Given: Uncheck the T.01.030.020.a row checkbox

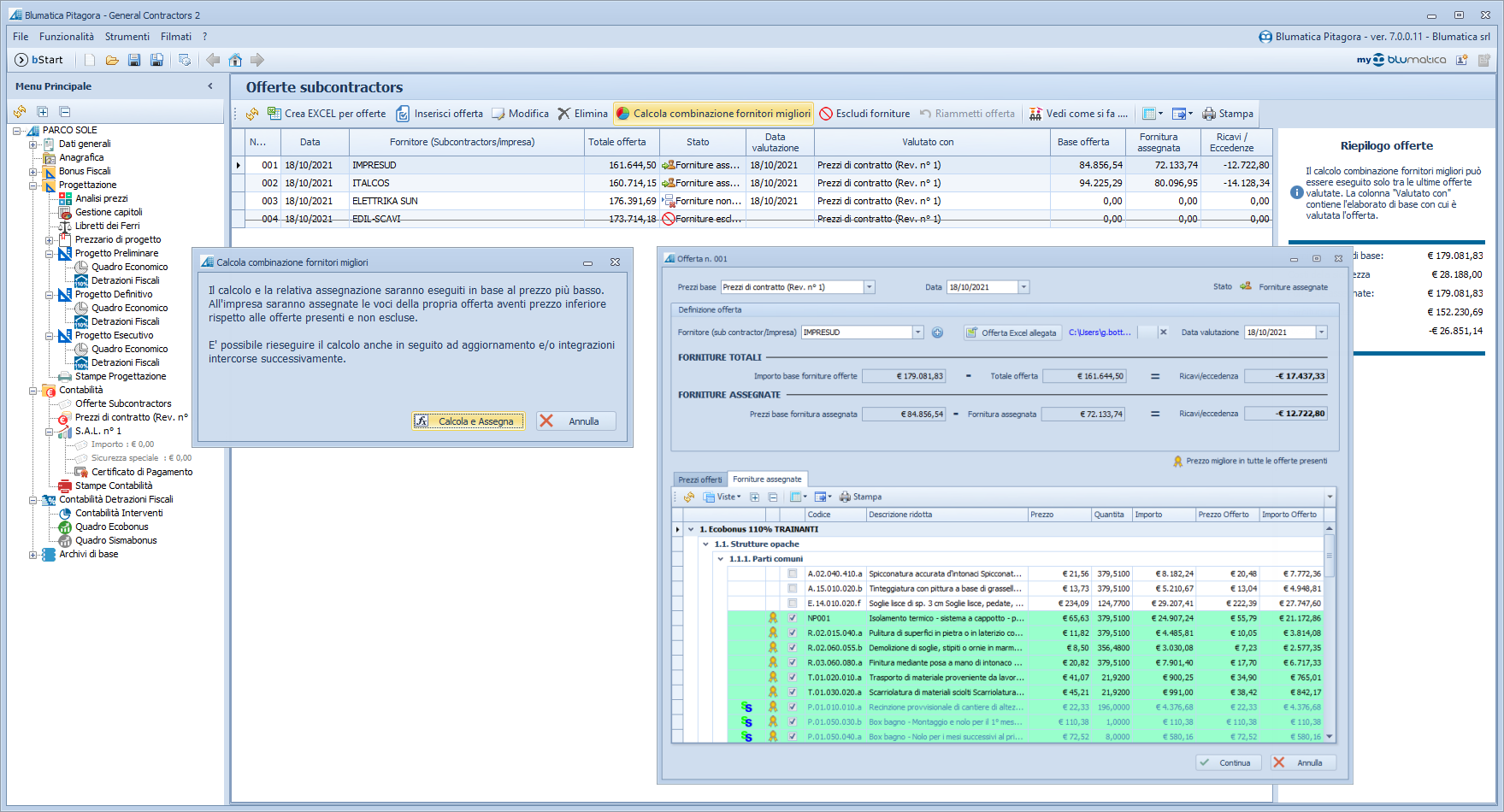Looking at the screenshot, I should click(793, 692).
